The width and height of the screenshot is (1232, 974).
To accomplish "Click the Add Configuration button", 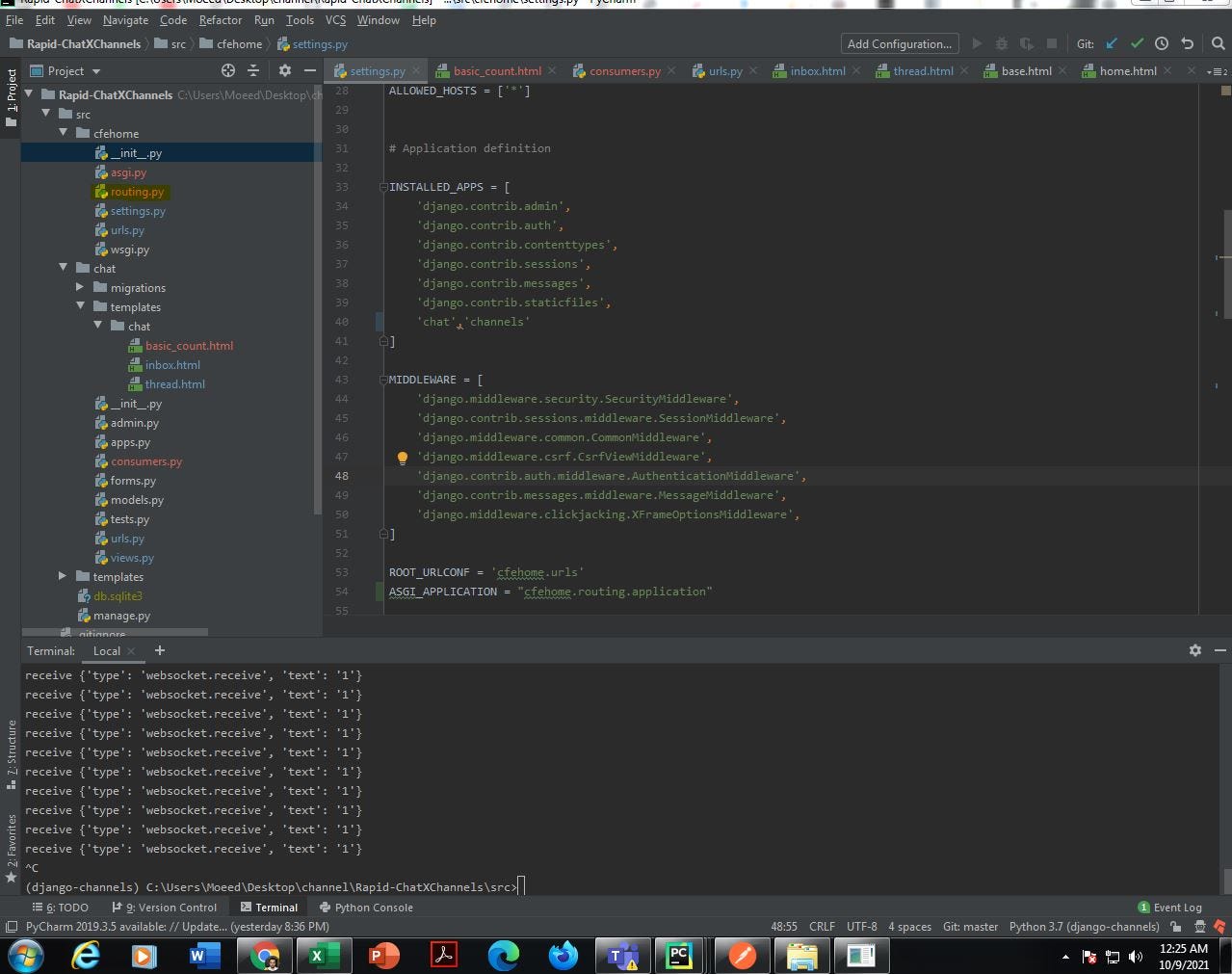I will [x=898, y=43].
